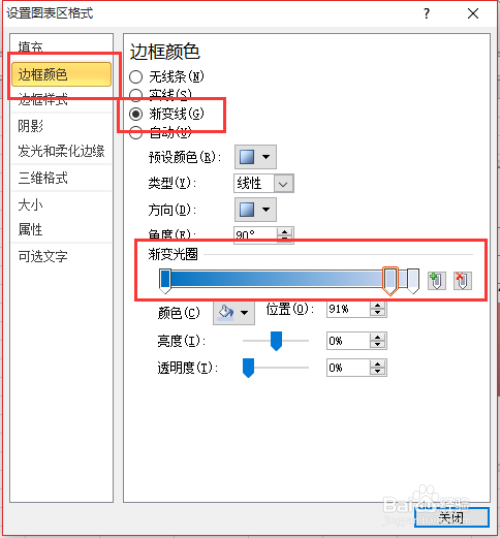Click the remove gradient stop icon
This screenshot has height=538, width=500.
(462, 281)
